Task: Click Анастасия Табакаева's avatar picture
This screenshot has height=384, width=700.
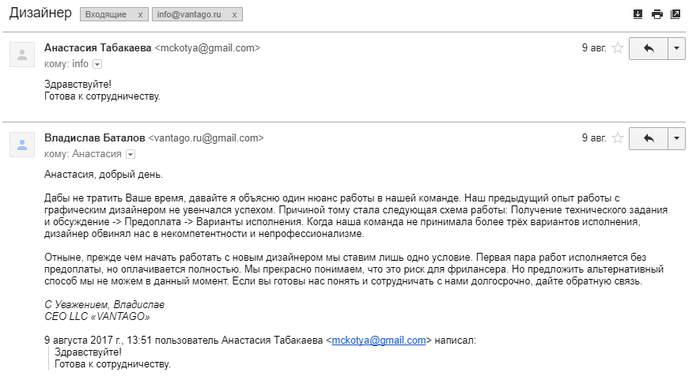Action: point(22,54)
